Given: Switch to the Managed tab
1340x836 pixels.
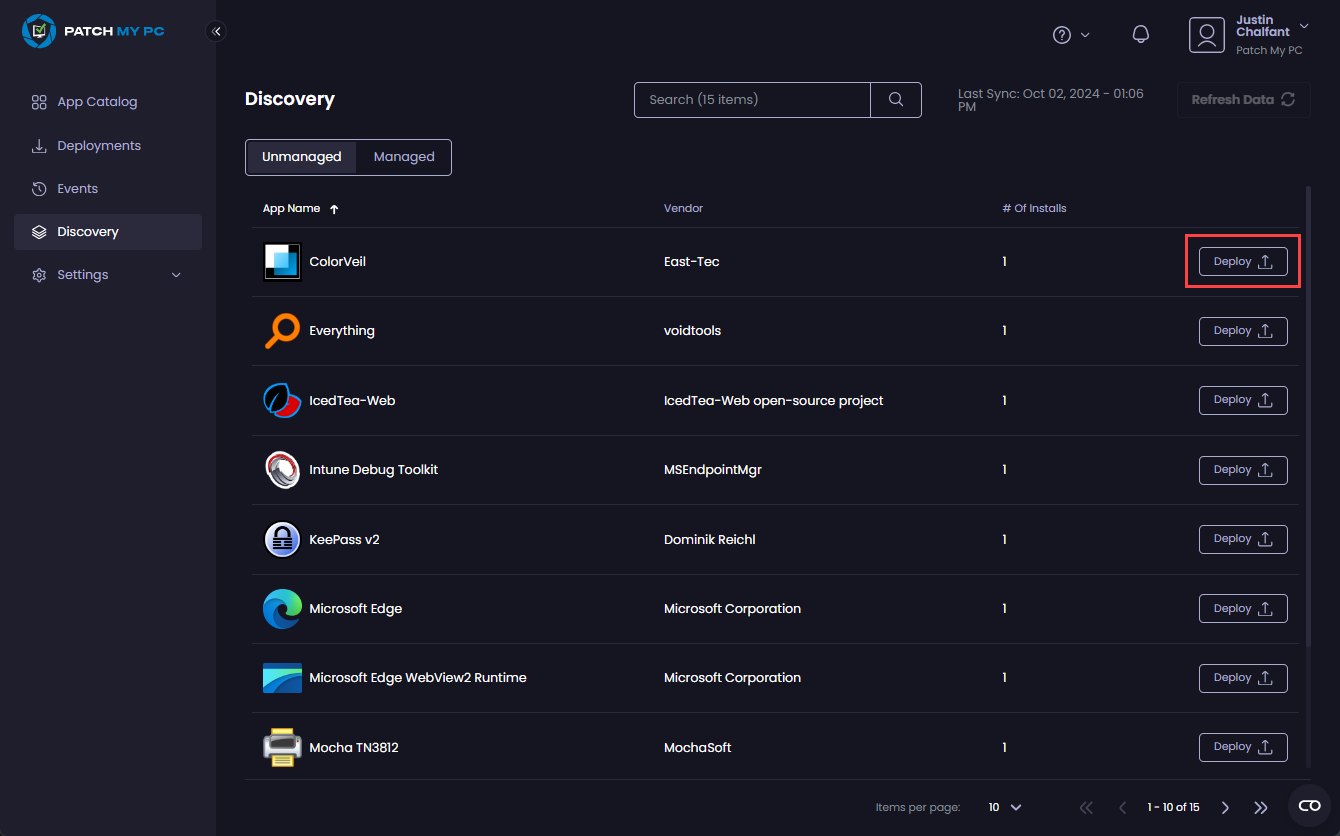Looking at the screenshot, I should point(404,156).
